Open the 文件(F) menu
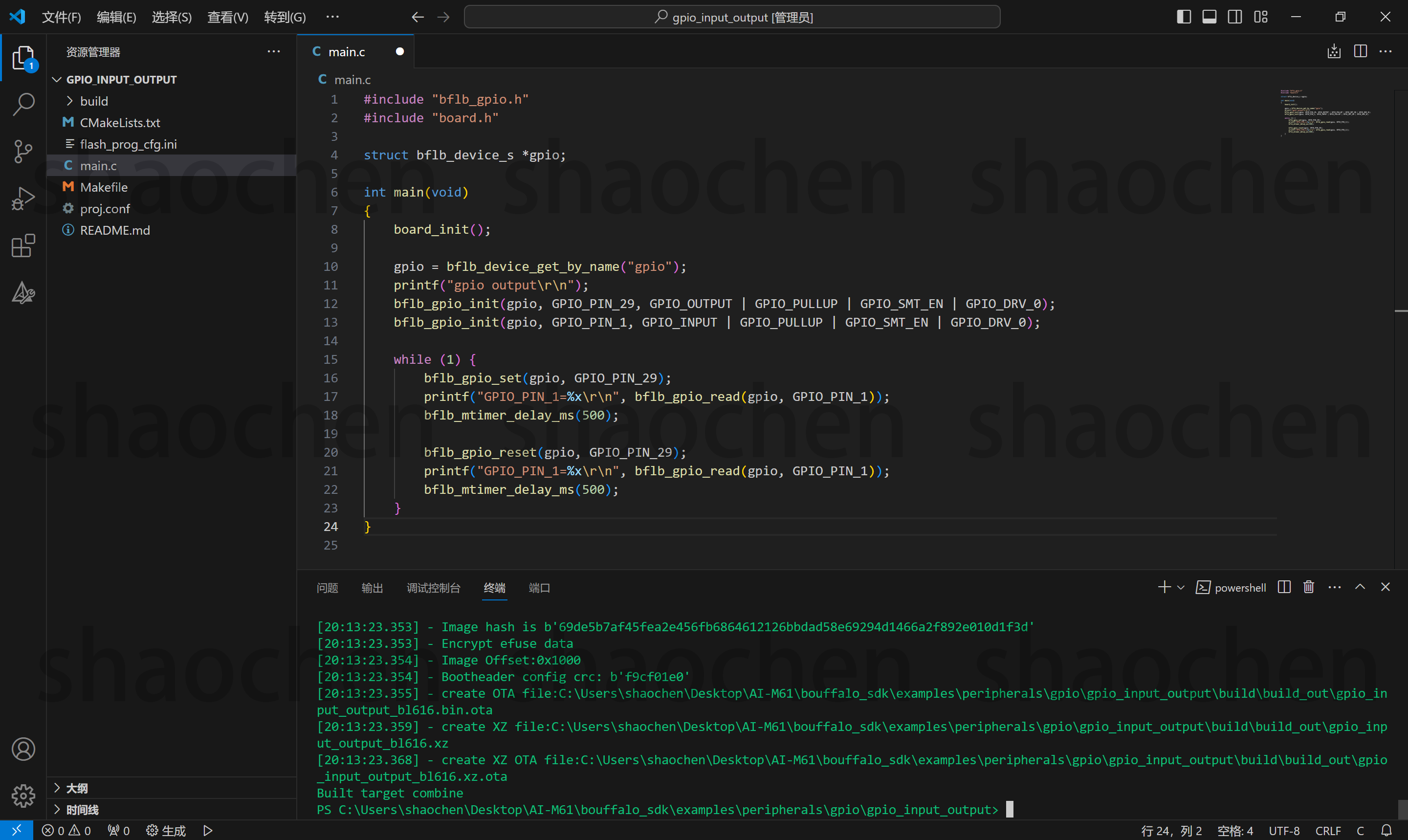This screenshot has height=840, width=1408. point(61,17)
